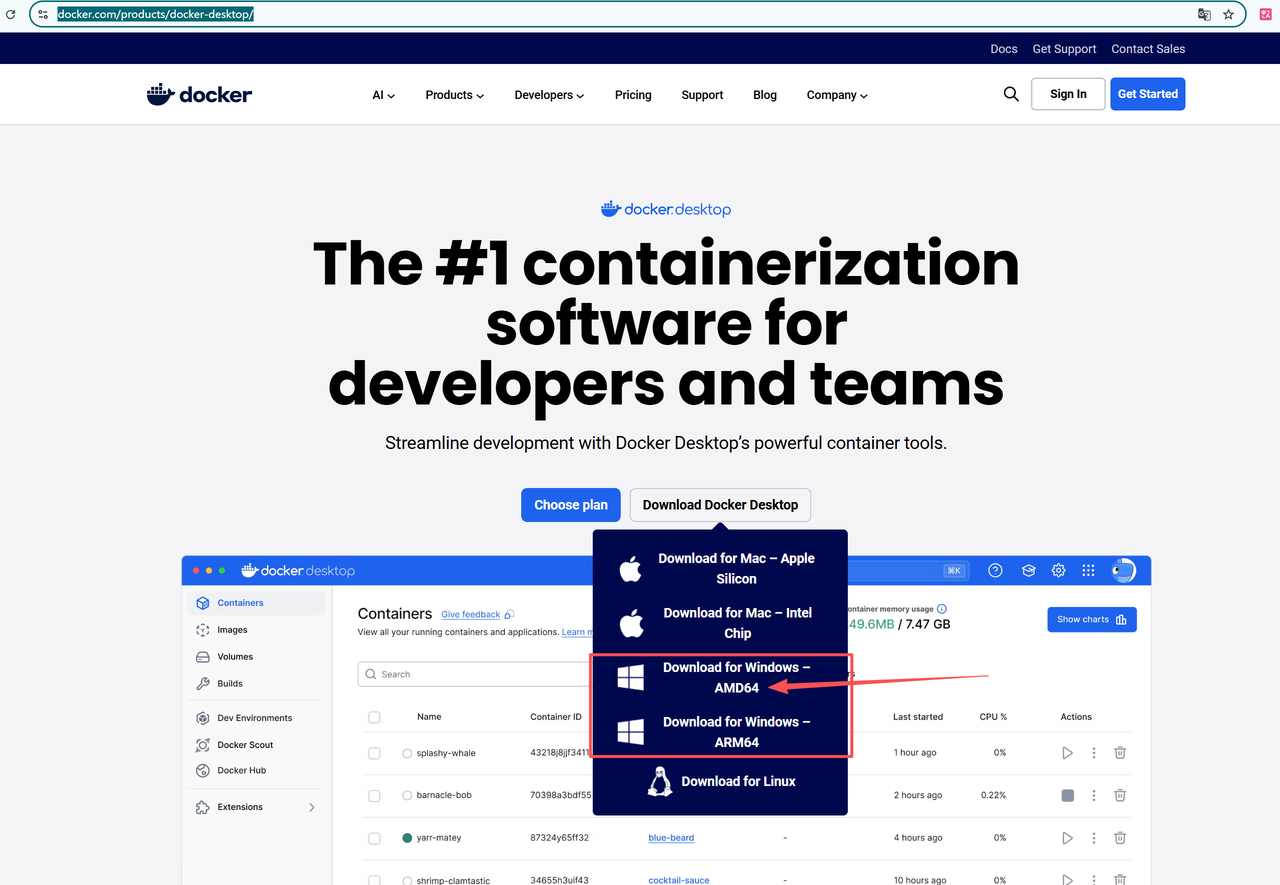Tick the splashy-whale row checkbox
This screenshot has height=885, width=1280.
[x=374, y=753]
